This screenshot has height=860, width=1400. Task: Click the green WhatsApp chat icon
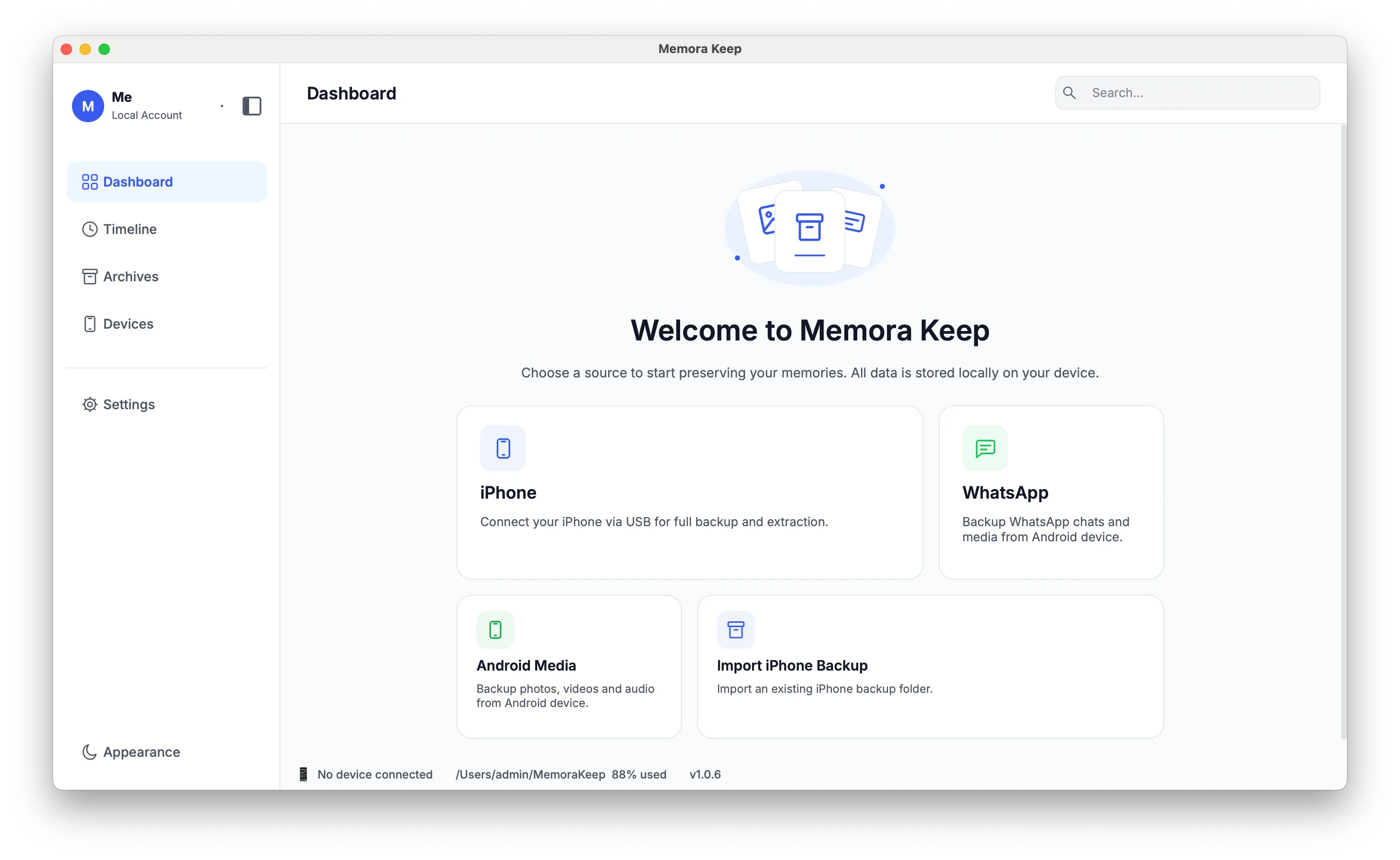click(985, 448)
